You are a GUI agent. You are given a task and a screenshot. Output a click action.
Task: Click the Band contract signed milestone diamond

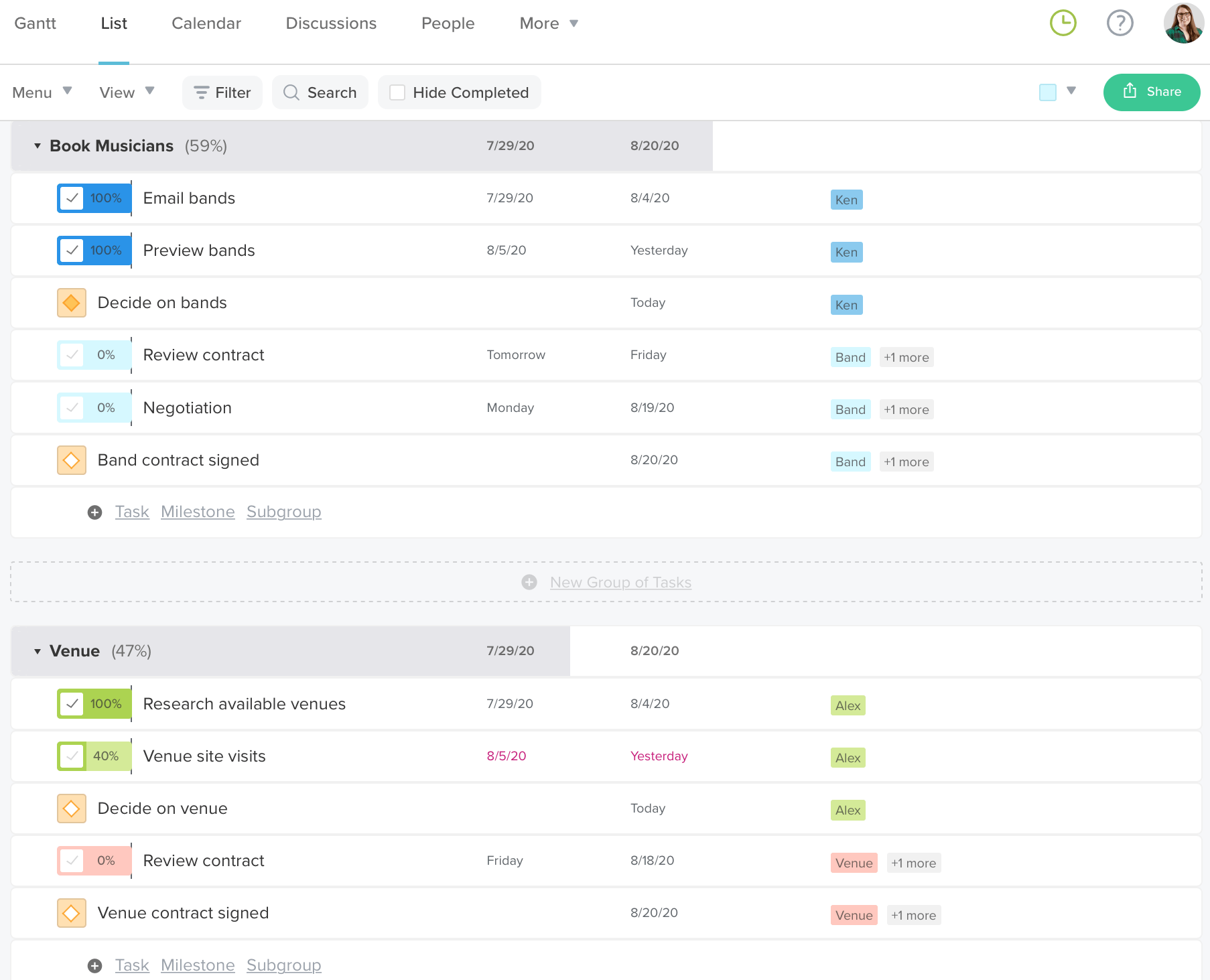71,460
